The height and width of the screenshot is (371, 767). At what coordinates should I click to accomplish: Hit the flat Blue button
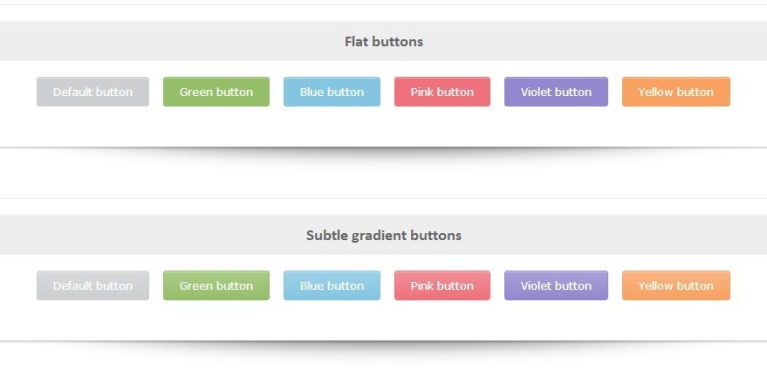pos(332,92)
